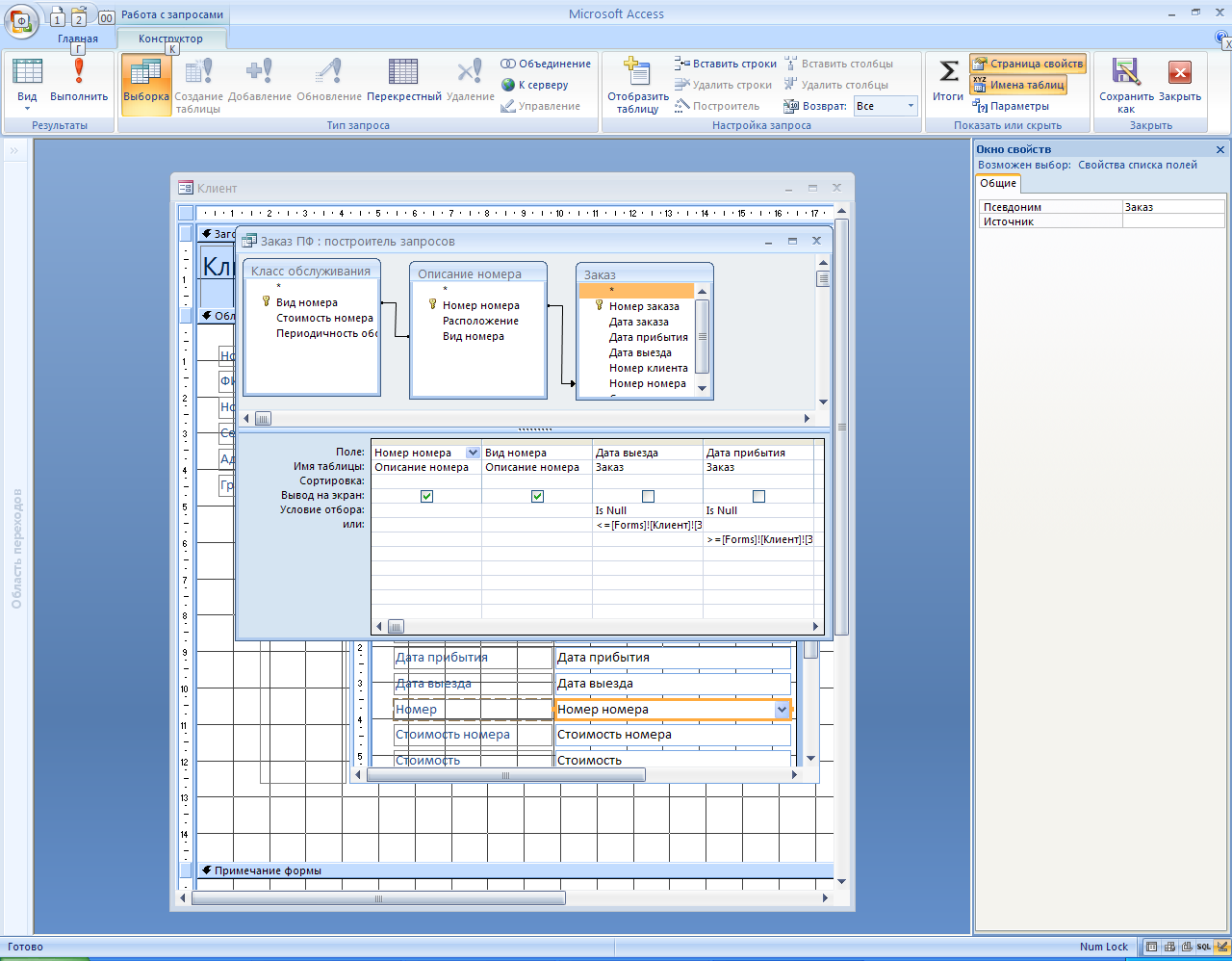This screenshot has height=961, width=1232.
Task: Choose Создание таблицы query type
Action: coord(198,84)
